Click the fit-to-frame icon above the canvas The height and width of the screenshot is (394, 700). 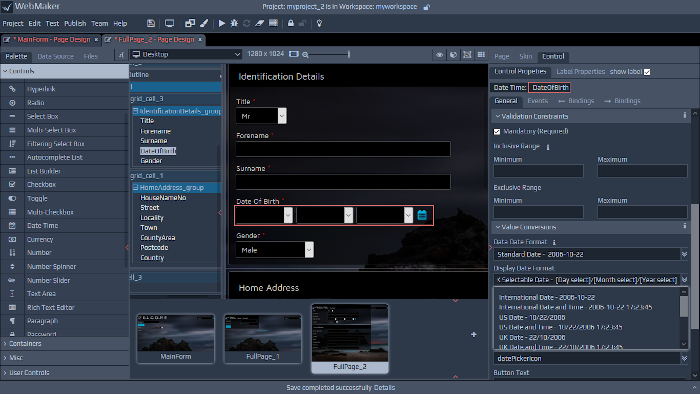pos(467,54)
